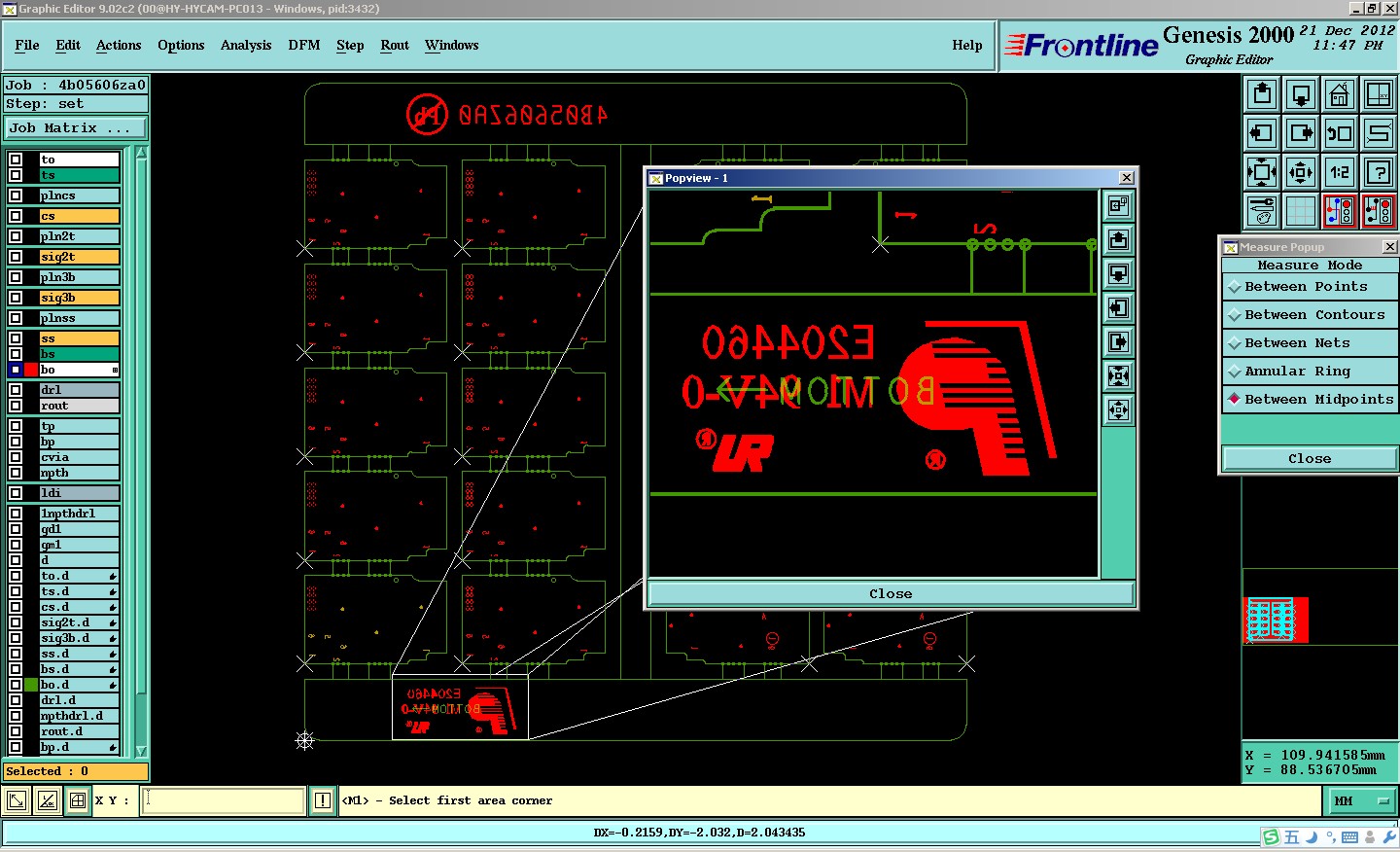Screen dimensions: 1400x852
Task: Open the Actions menu
Action: (x=119, y=46)
